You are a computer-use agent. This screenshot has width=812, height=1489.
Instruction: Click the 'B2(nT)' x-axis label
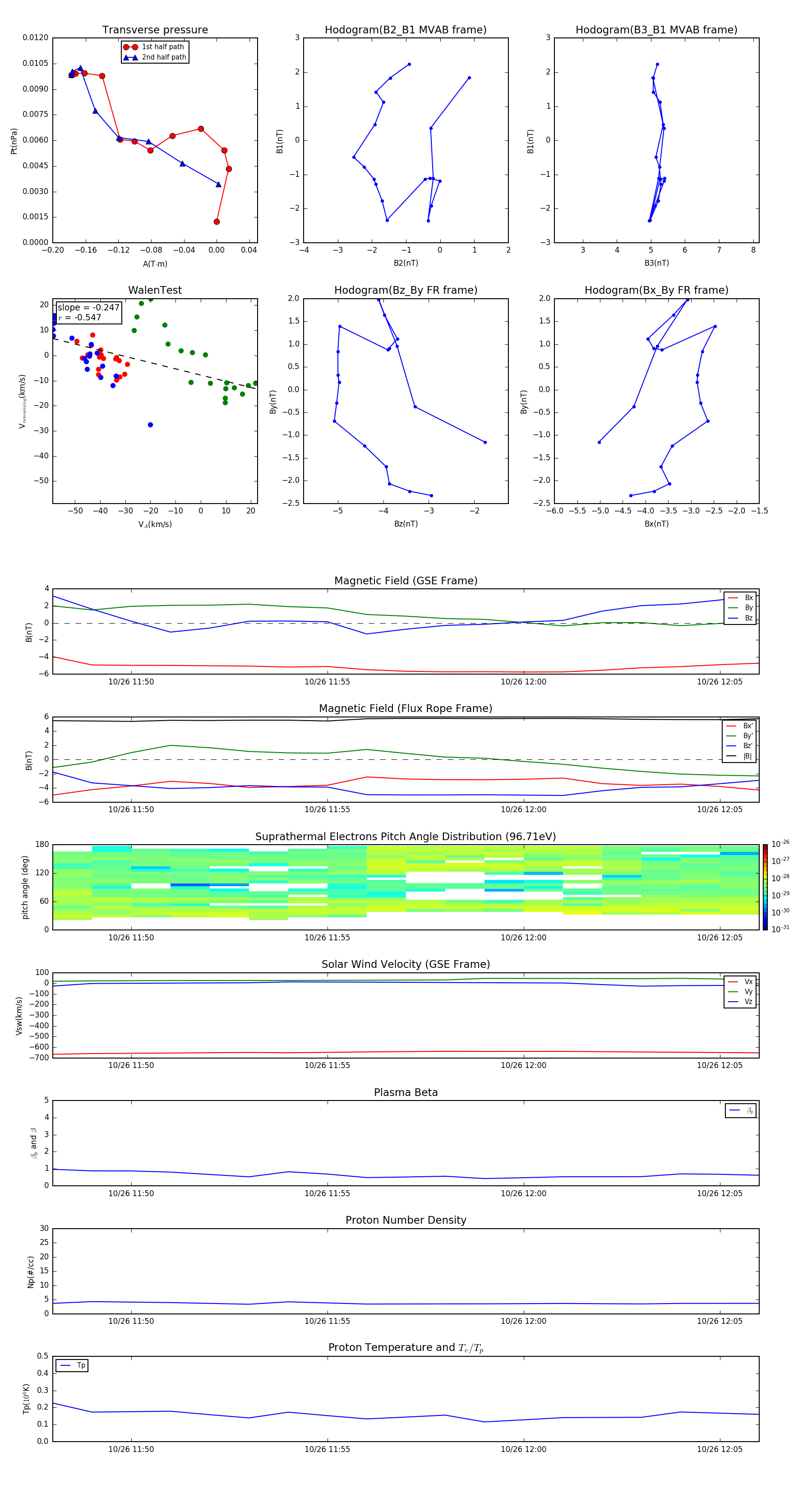point(406,263)
